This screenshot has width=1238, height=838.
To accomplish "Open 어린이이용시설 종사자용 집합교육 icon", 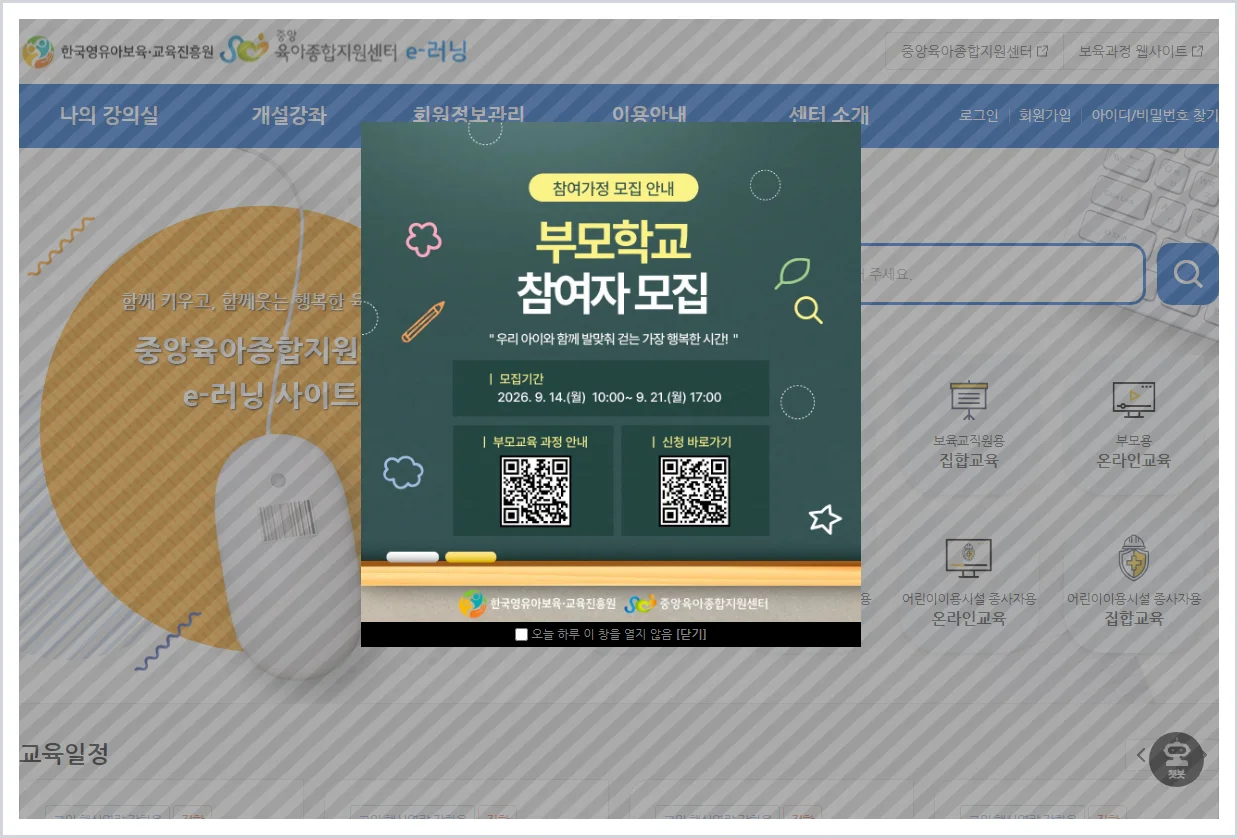I will click(1134, 583).
